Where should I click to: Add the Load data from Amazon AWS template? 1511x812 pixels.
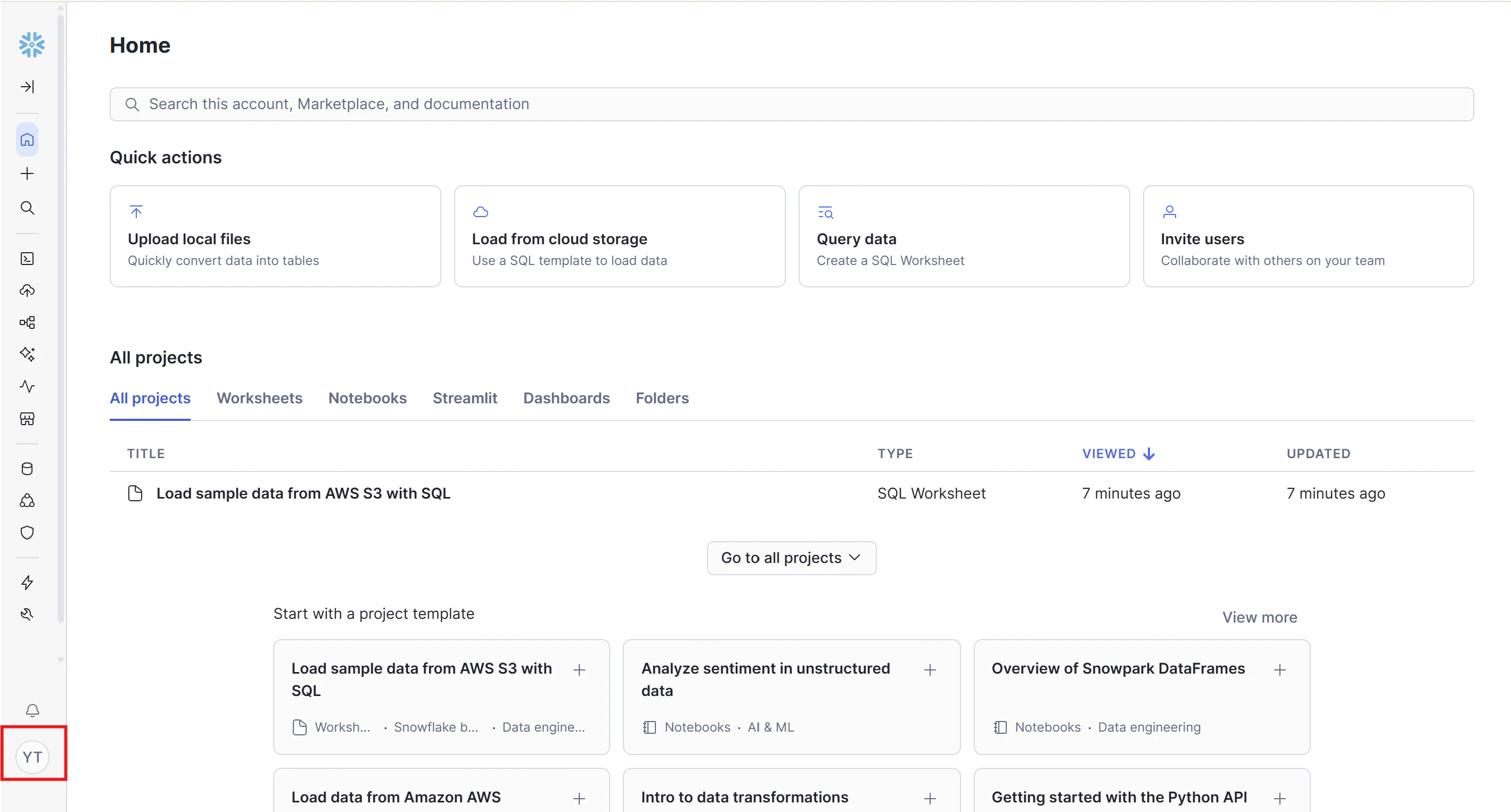pos(579,799)
